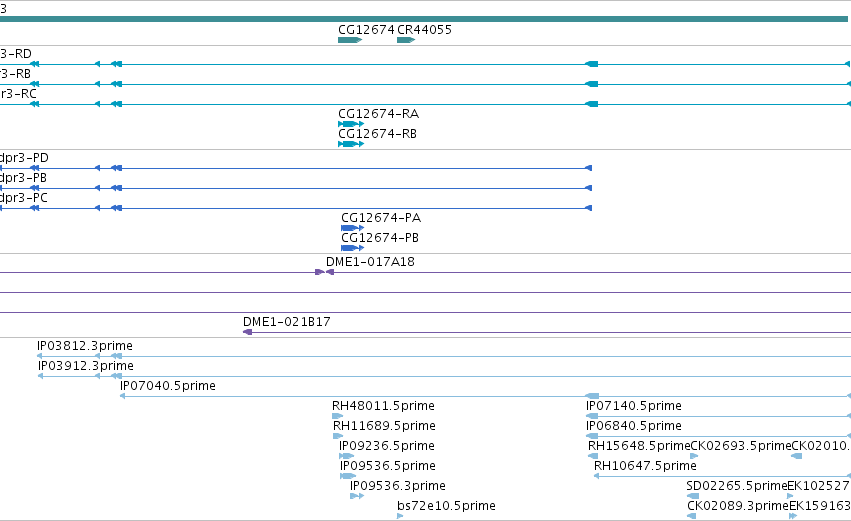Click the RH10647.5prime feature label

(645, 466)
